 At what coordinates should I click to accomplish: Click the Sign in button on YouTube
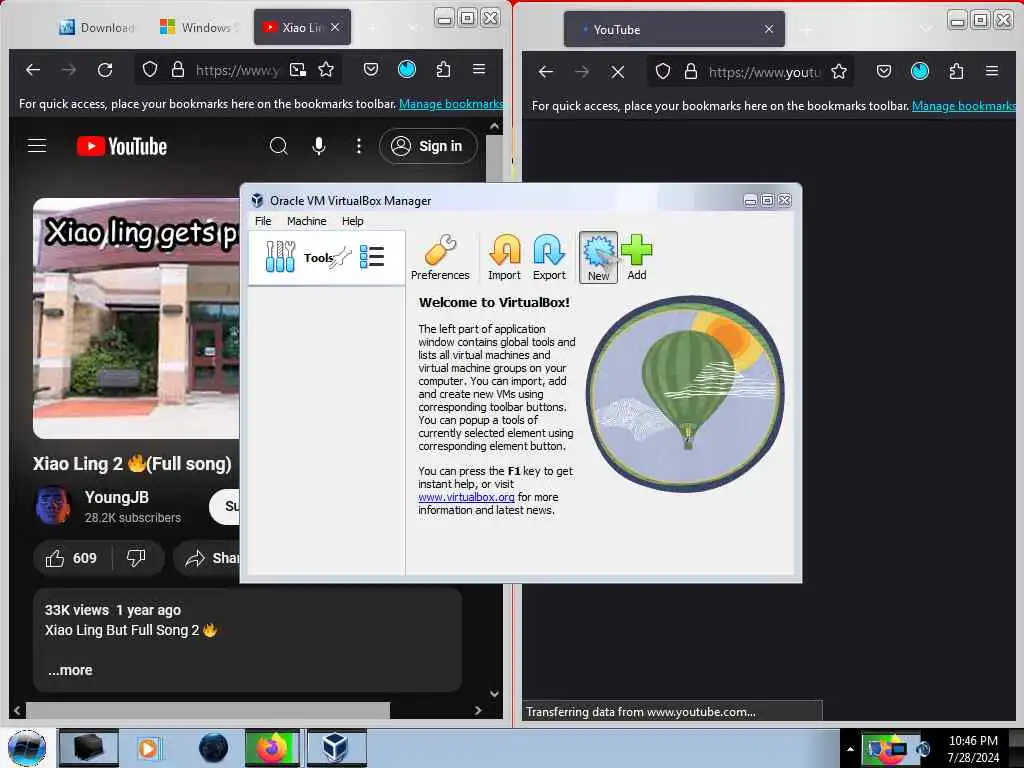coord(428,146)
